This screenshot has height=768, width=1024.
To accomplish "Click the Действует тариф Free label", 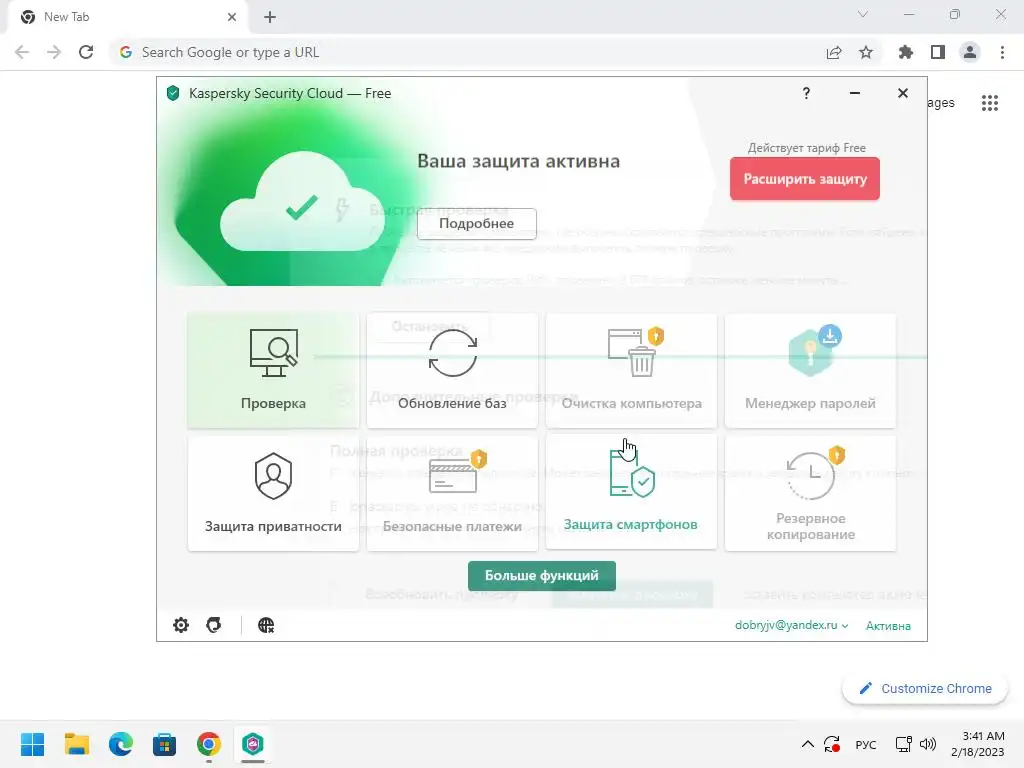I will pyautogui.click(x=807, y=148).
